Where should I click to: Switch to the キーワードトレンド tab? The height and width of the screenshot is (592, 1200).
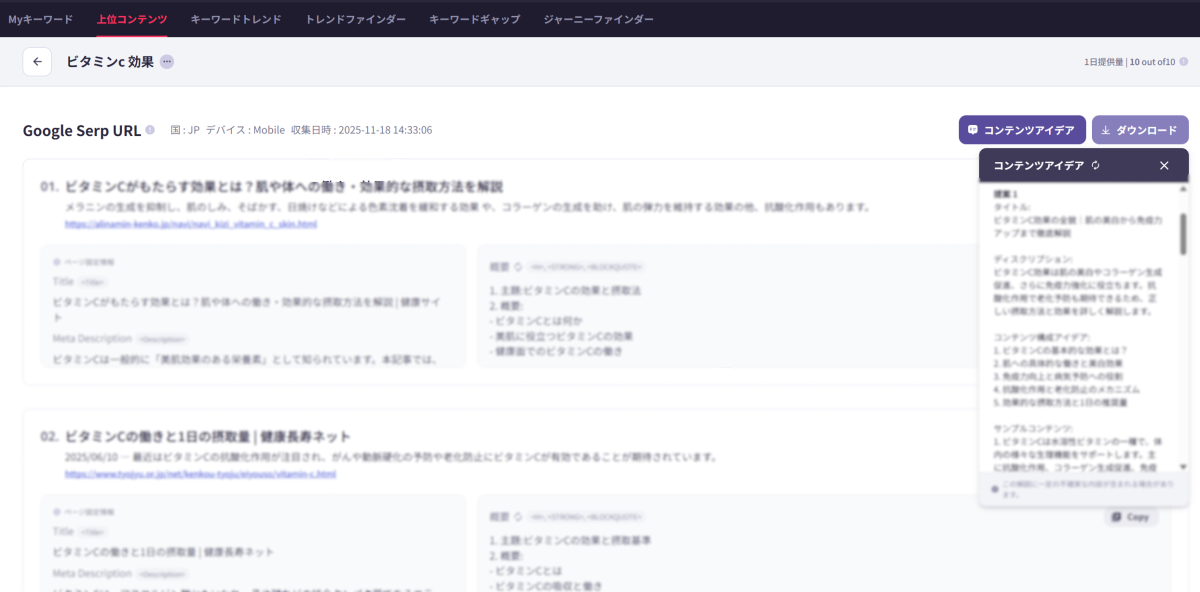click(x=236, y=19)
